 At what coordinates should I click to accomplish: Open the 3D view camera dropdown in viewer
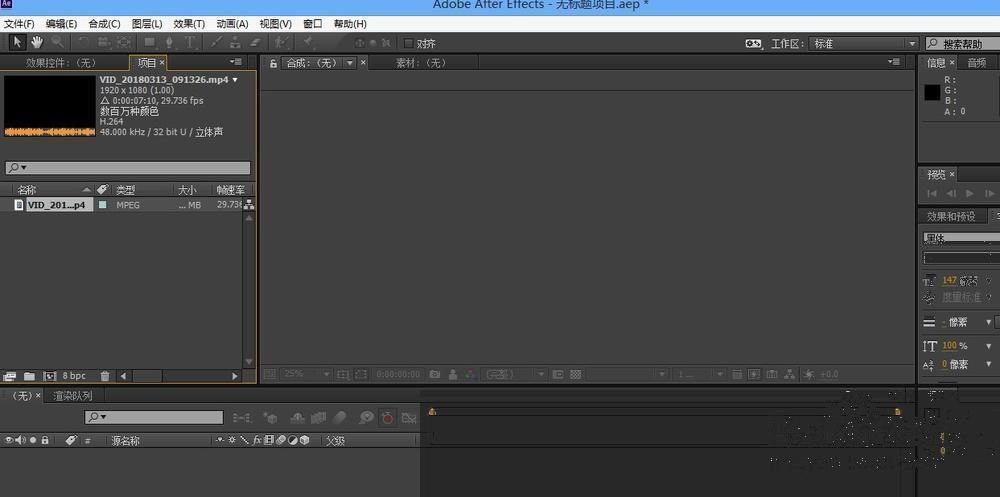(x=628, y=374)
